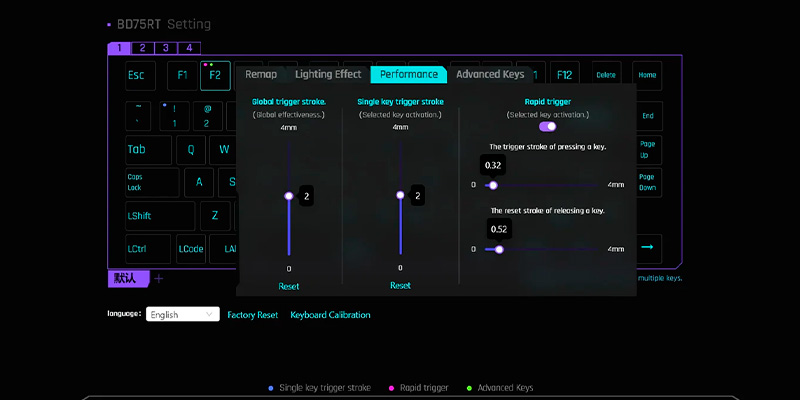The image size is (800, 400).
Task: Select the W key
Action: (x=223, y=149)
